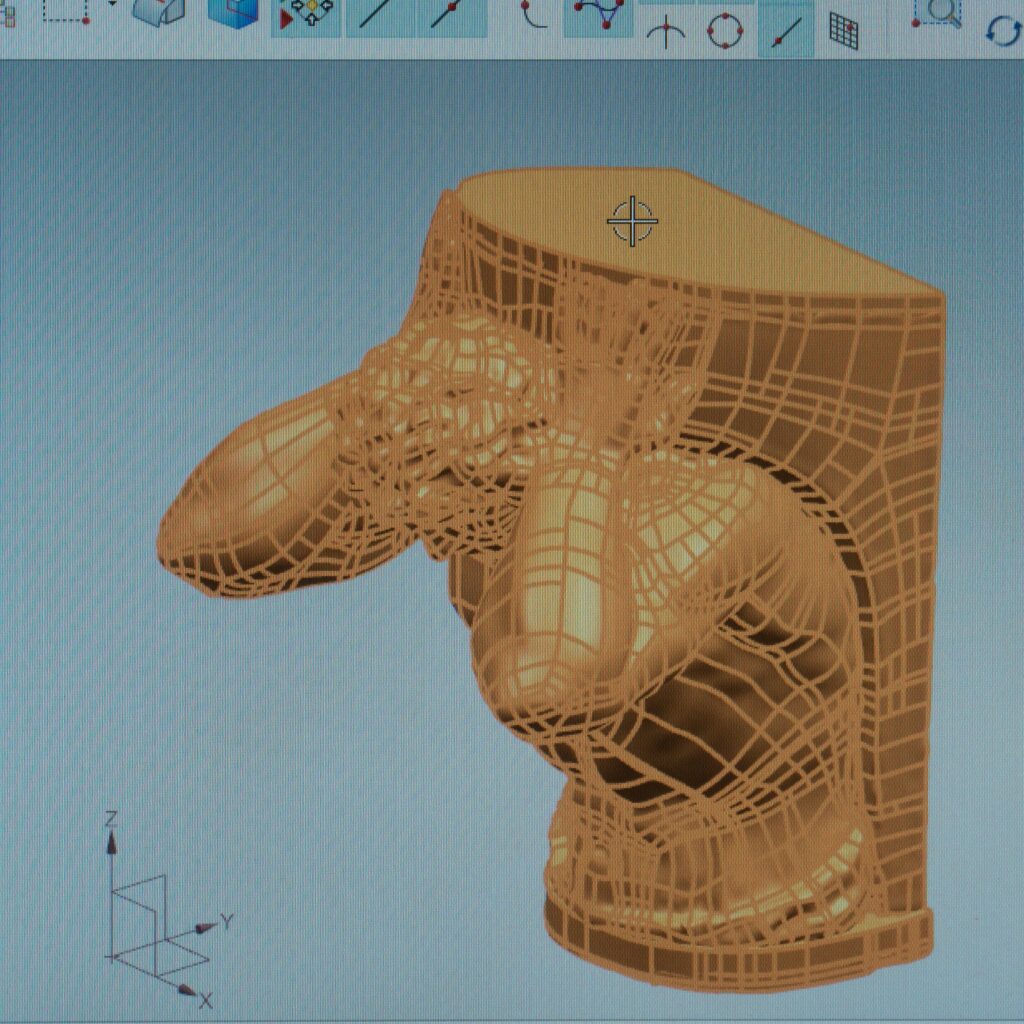1024x1024 pixels.
Task: Click the X axis arrow on the triad
Action: (x=190, y=992)
